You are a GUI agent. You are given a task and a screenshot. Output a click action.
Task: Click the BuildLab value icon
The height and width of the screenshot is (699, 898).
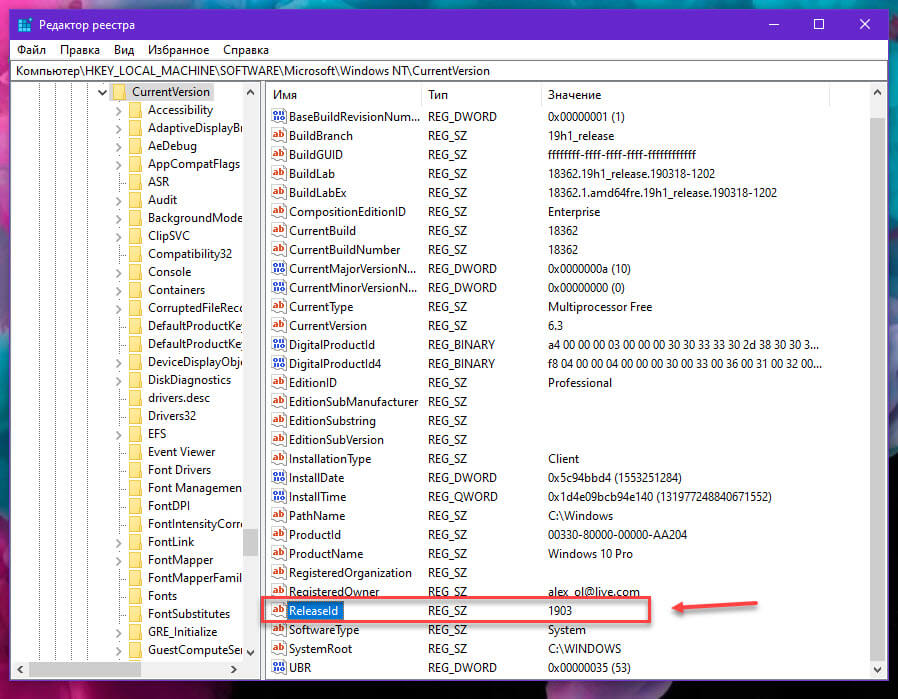tap(278, 173)
